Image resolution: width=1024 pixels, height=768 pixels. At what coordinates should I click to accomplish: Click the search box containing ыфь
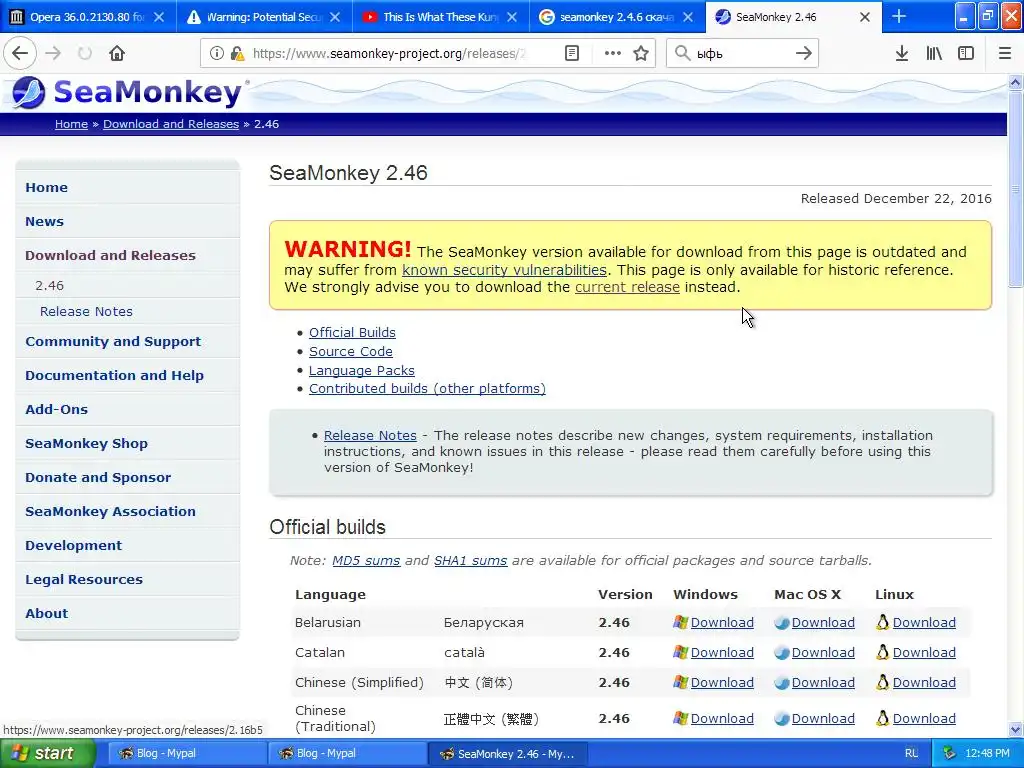[741, 54]
